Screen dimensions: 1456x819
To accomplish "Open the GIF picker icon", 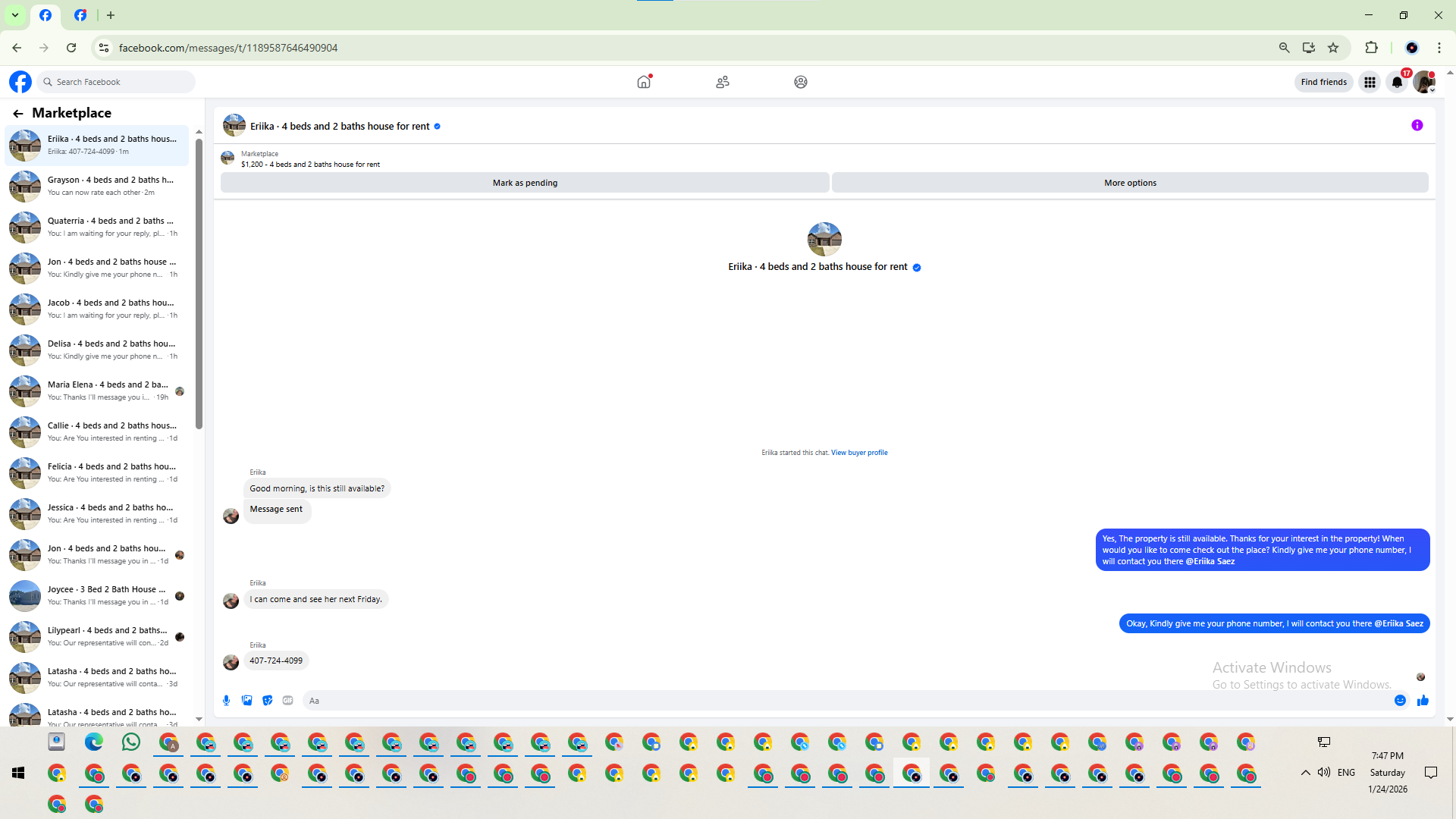I will 287,701.
